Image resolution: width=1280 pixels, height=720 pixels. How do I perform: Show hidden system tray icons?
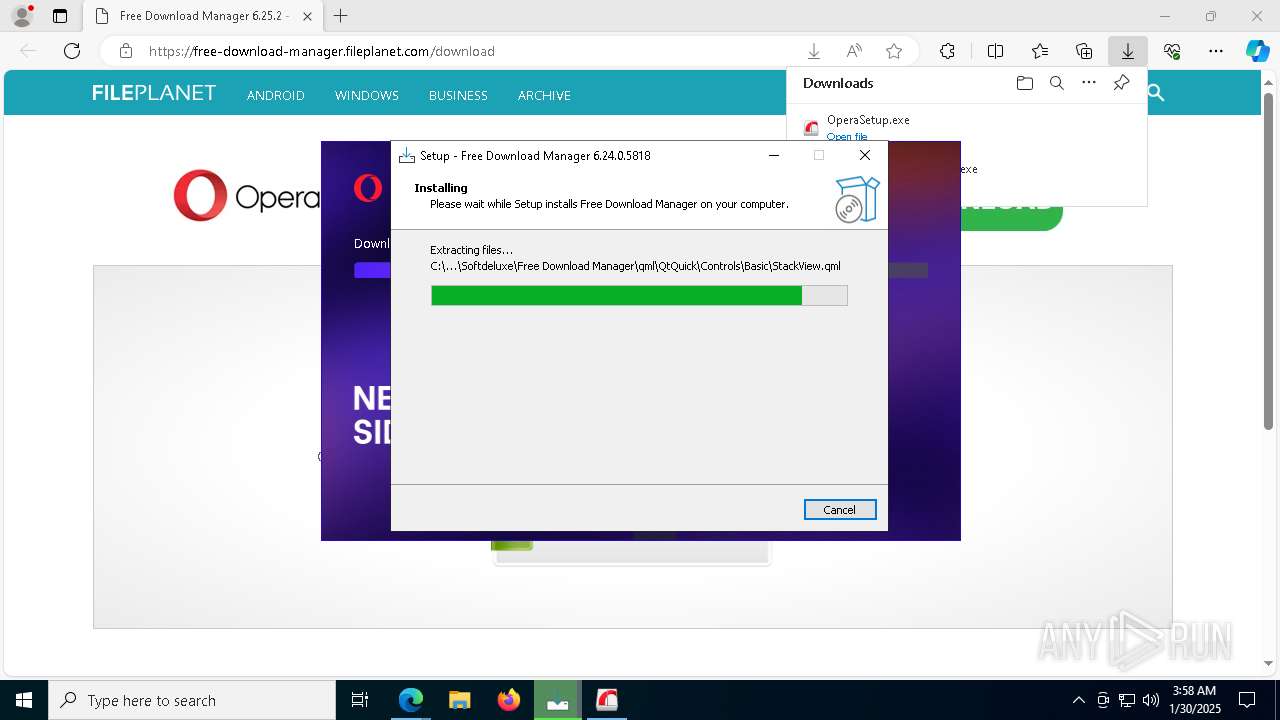[x=1078, y=700]
